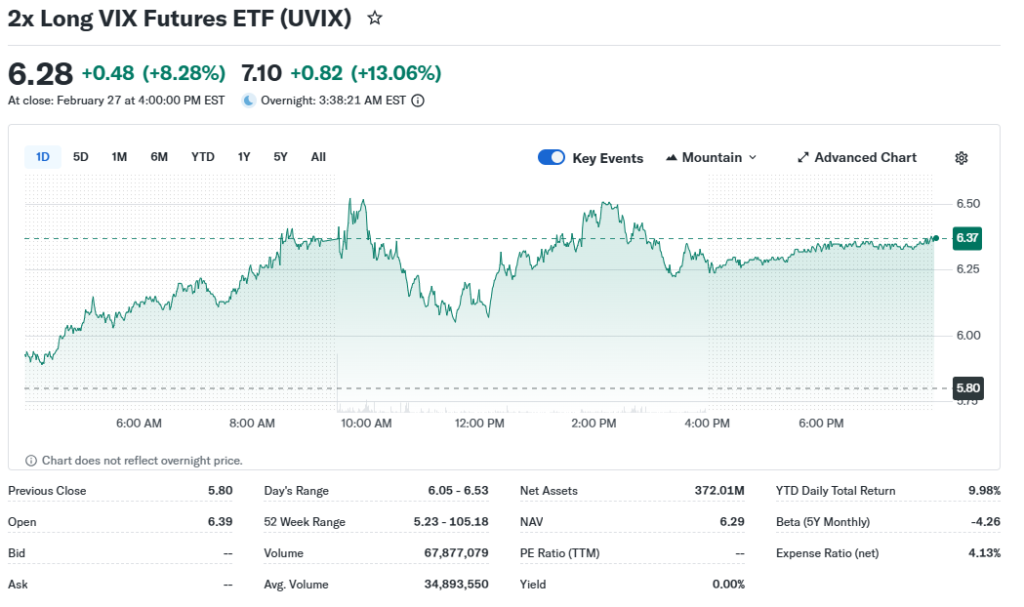Screen dimensions: 1024x607
Task: Toggle the Key Events switch
Action: (552, 157)
